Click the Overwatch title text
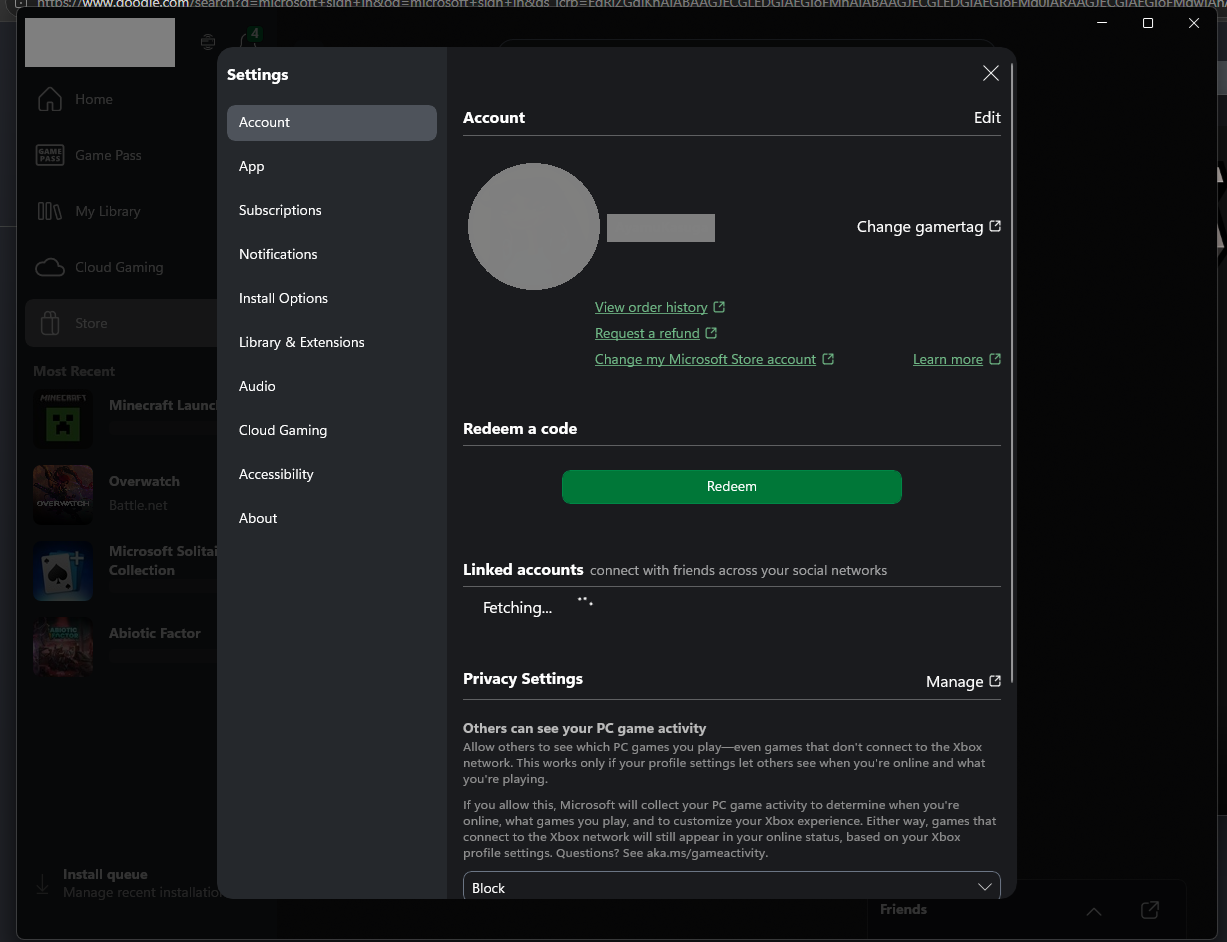 tap(144, 481)
